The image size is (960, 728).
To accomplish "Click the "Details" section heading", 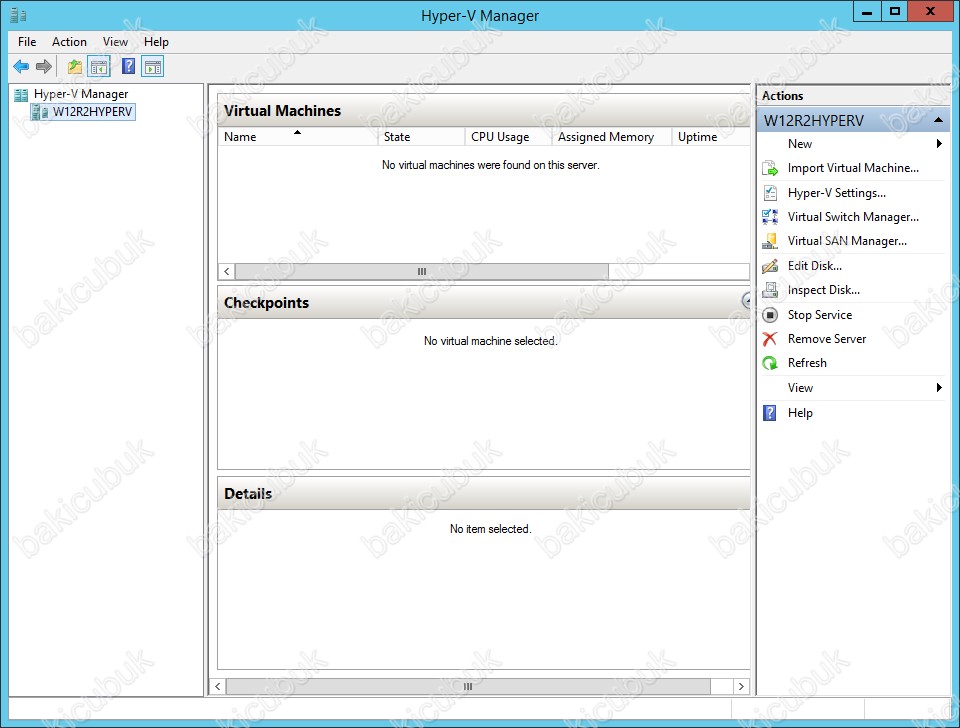I will point(248,494).
